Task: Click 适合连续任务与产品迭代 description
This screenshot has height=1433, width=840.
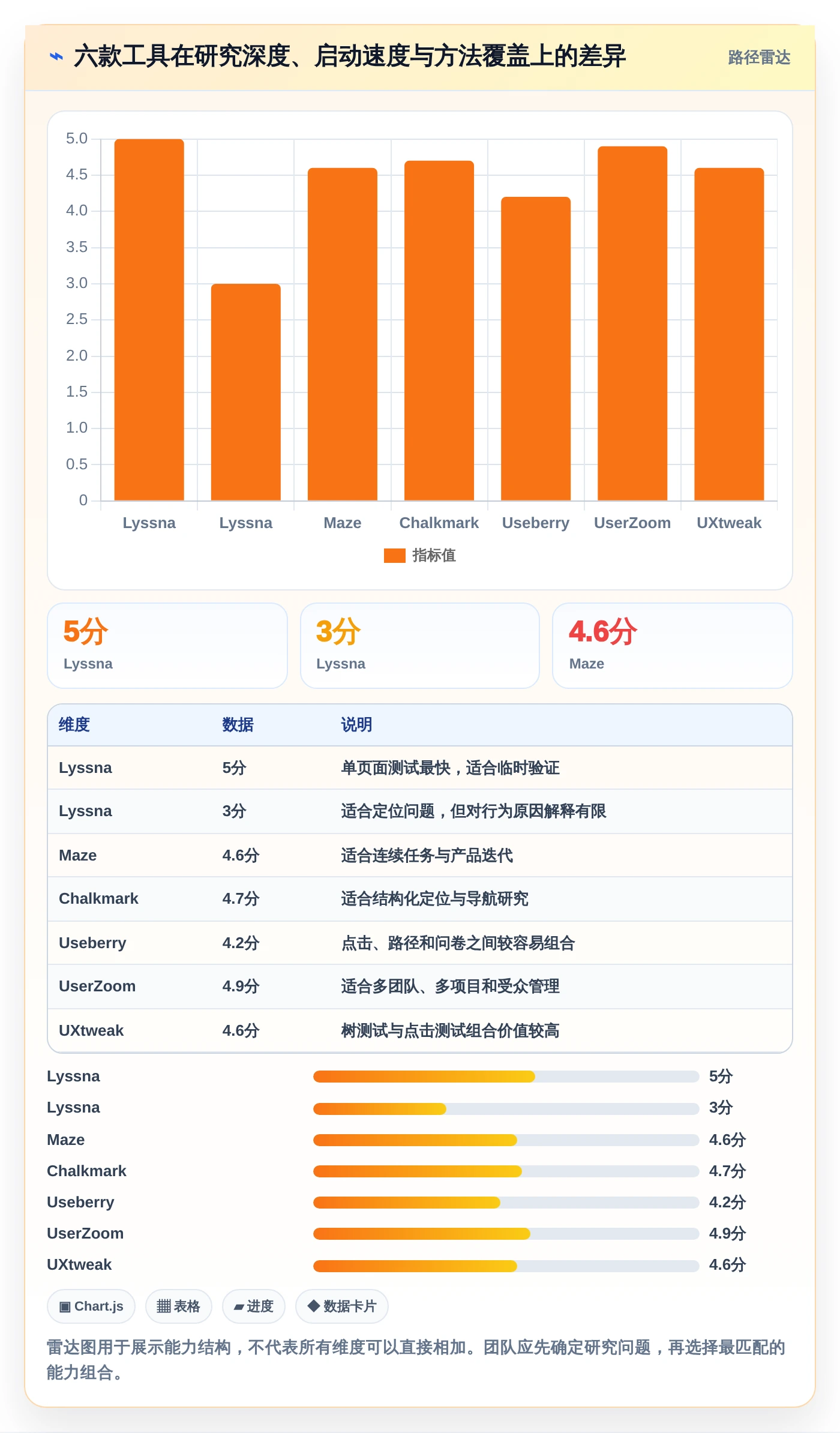Action: tap(427, 856)
